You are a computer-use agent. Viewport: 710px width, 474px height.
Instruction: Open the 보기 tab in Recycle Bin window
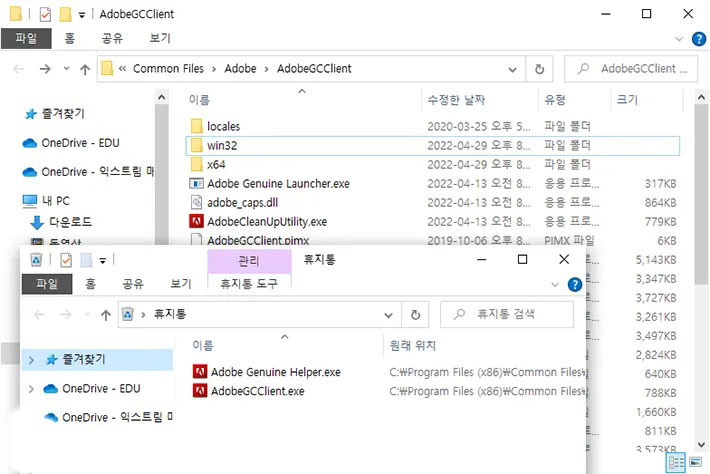[181, 284]
